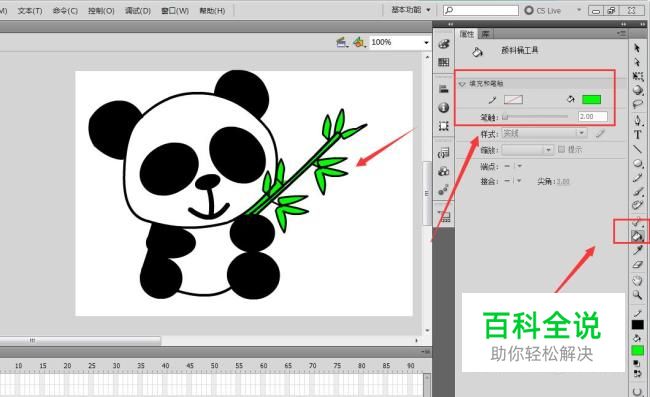This screenshot has width=650, height=397.
Task: Open the stage zoom 100% dropdown
Action: point(426,42)
